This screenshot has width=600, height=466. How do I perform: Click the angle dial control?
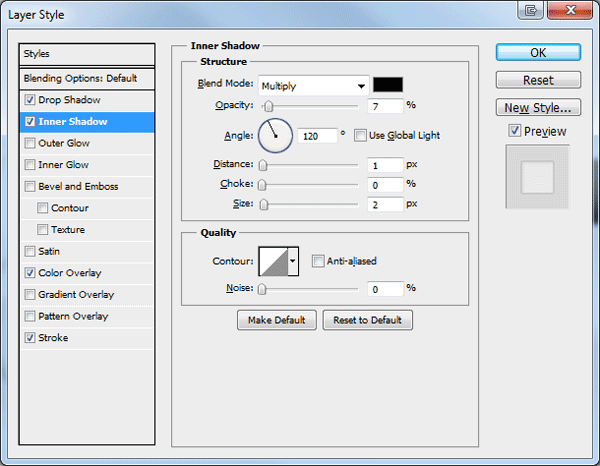tap(276, 135)
